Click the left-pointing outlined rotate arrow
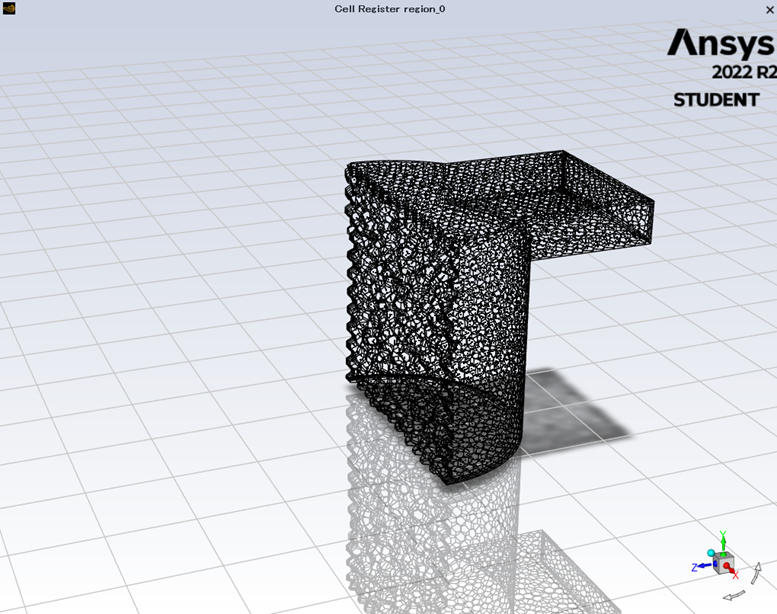Viewport: 777px width, 614px height. [x=734, y=595]
